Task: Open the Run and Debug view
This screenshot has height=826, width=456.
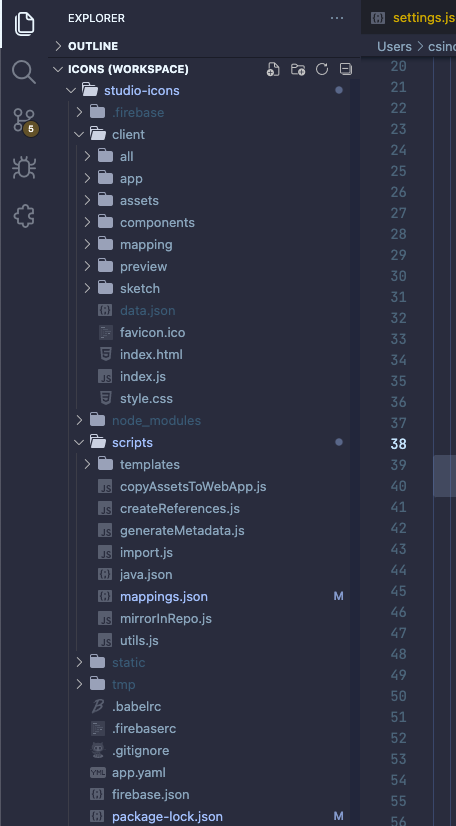Action: (x=24, y=168)
